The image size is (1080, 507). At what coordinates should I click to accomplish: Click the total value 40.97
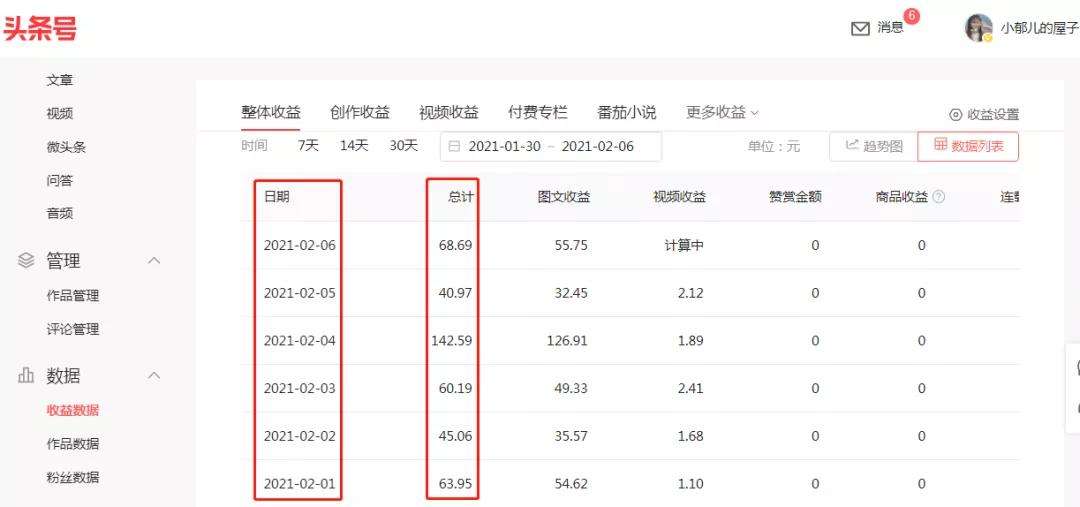pos(455,293)
